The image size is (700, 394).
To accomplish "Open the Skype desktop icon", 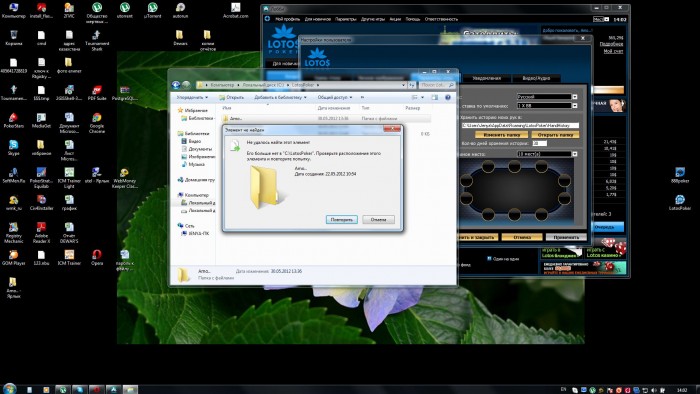I will pos(13,148).
